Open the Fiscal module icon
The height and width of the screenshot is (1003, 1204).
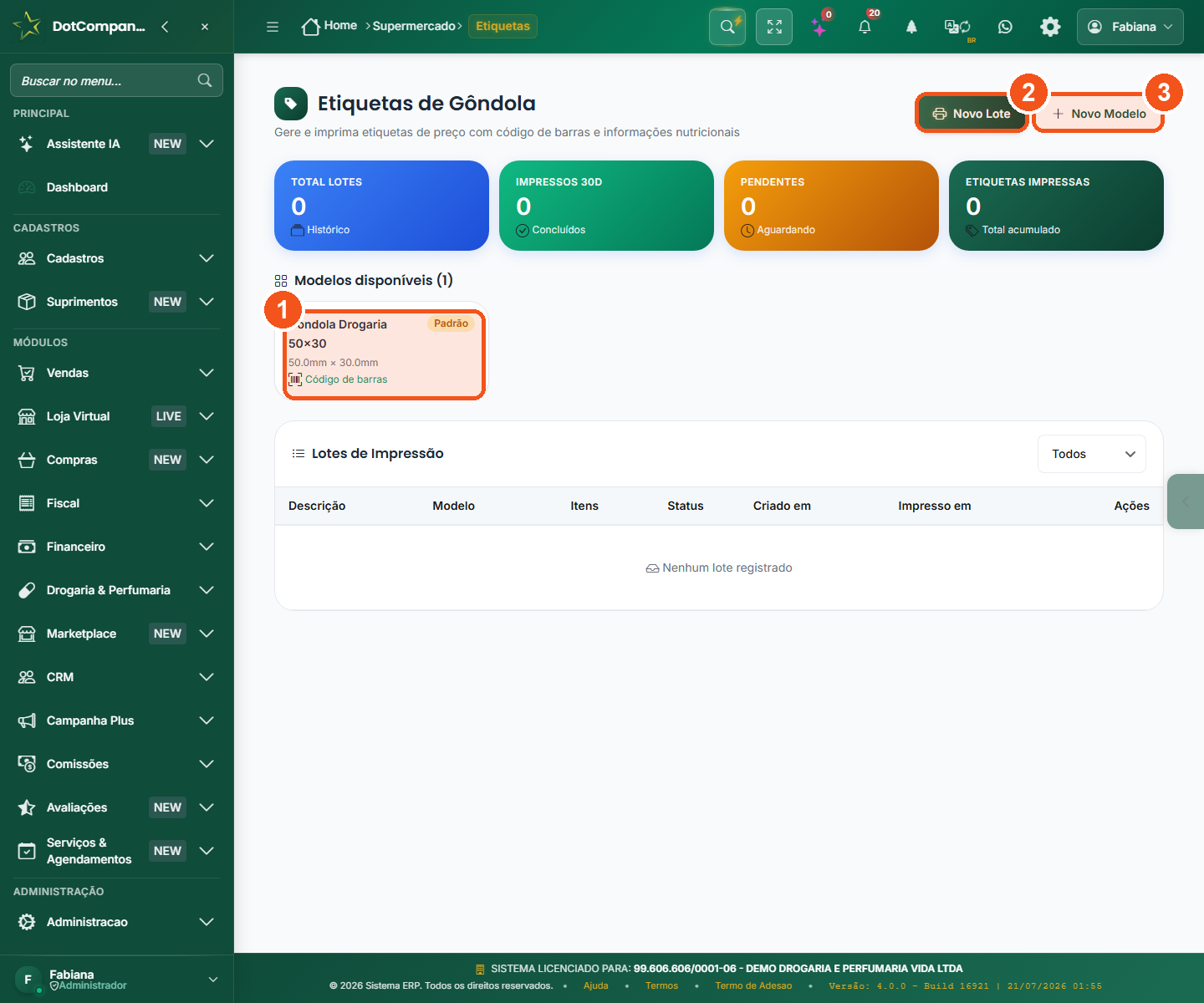(x=27, y=503)
